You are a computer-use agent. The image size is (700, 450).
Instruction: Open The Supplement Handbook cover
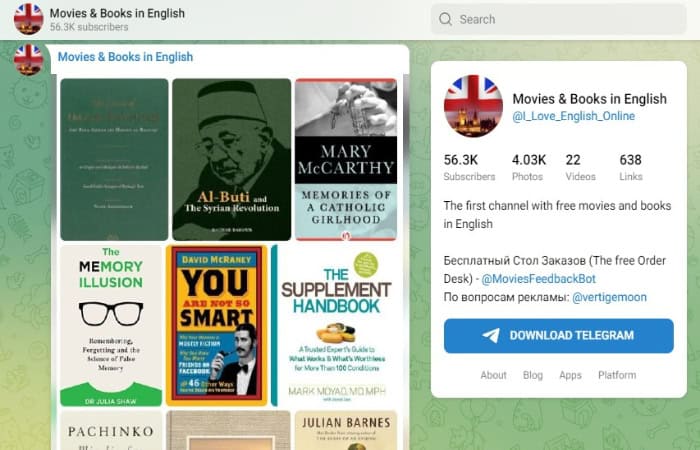click(334, 325)
